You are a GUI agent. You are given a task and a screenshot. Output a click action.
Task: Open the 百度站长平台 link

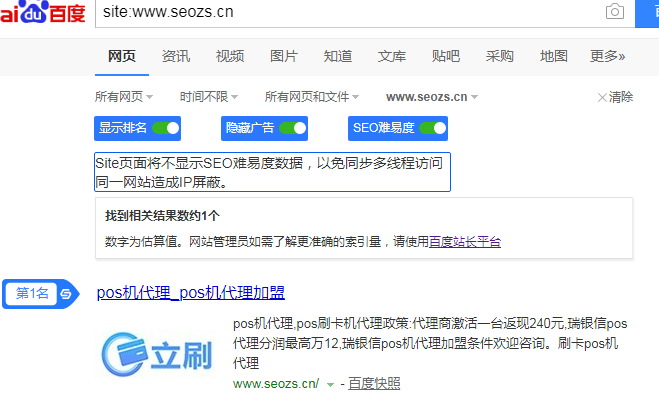click(x=465, y=242)
